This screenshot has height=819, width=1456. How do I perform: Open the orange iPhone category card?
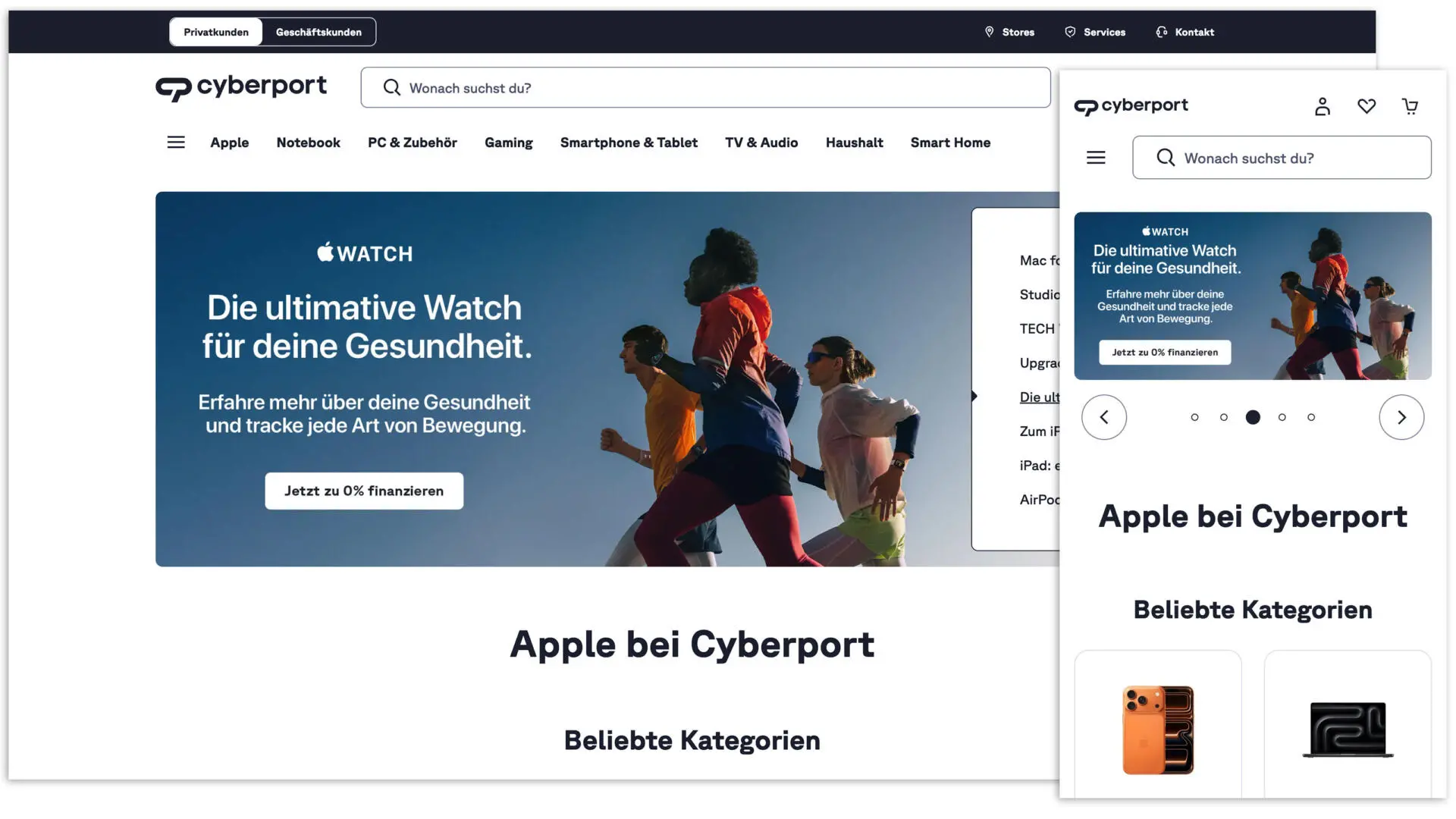pos(1158,725)
